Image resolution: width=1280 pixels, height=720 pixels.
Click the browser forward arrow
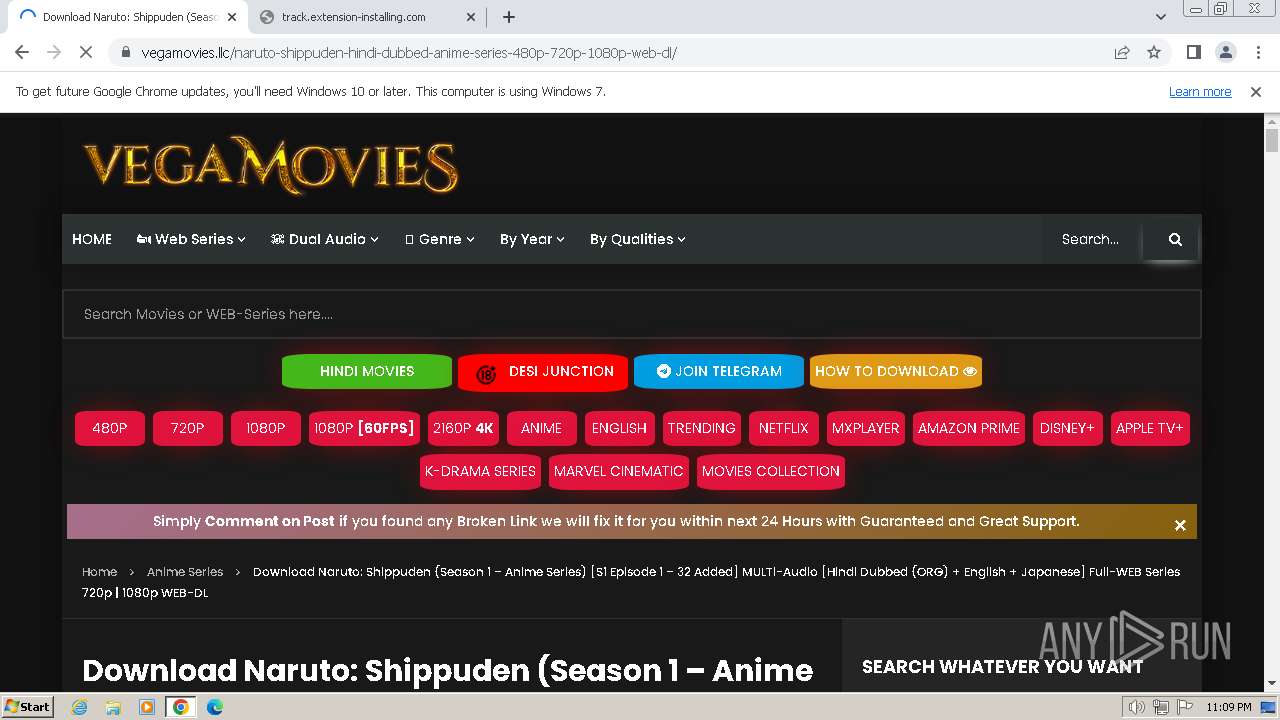(x=54, y=52)
